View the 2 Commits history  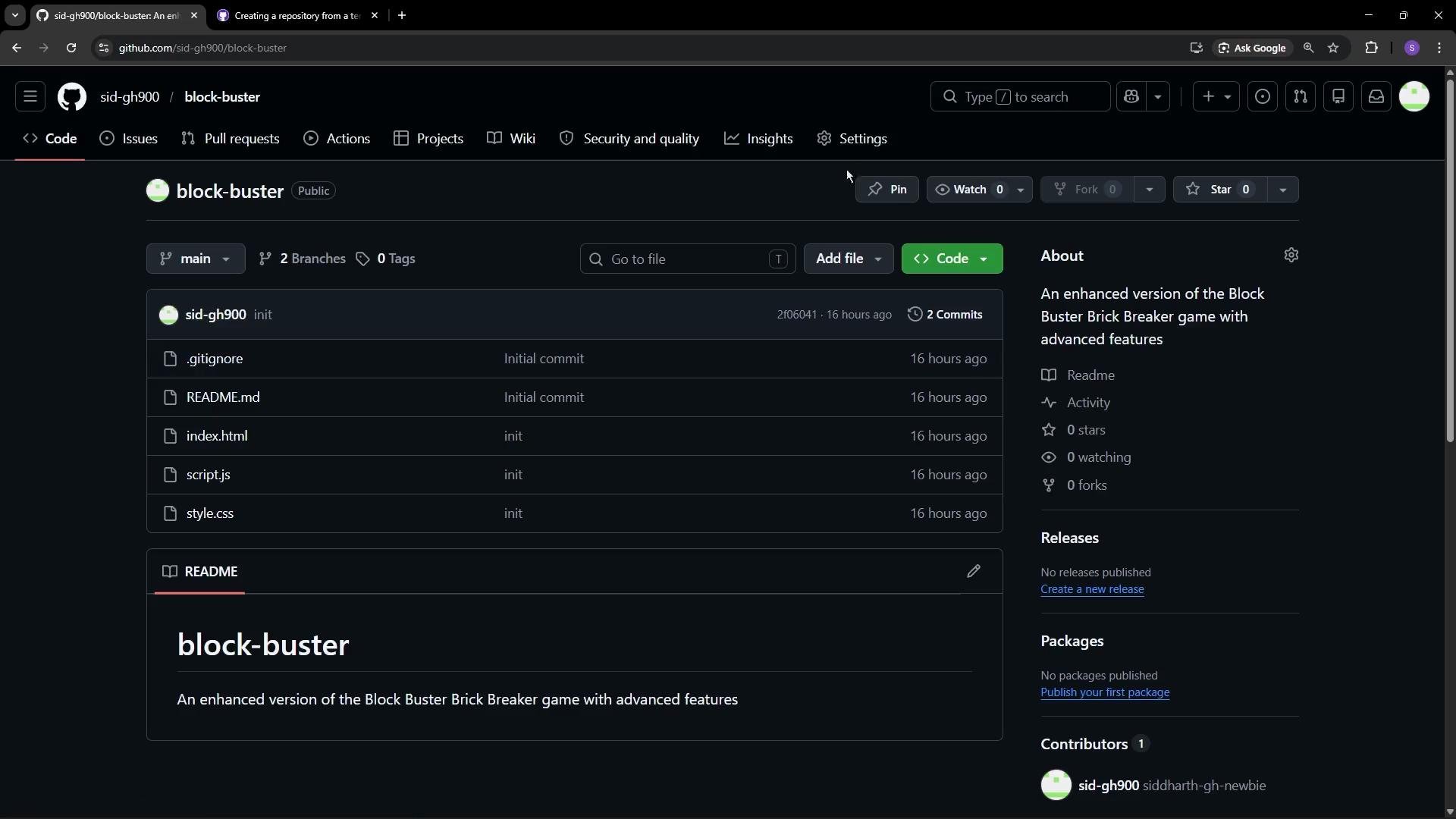tap(945, 315)
